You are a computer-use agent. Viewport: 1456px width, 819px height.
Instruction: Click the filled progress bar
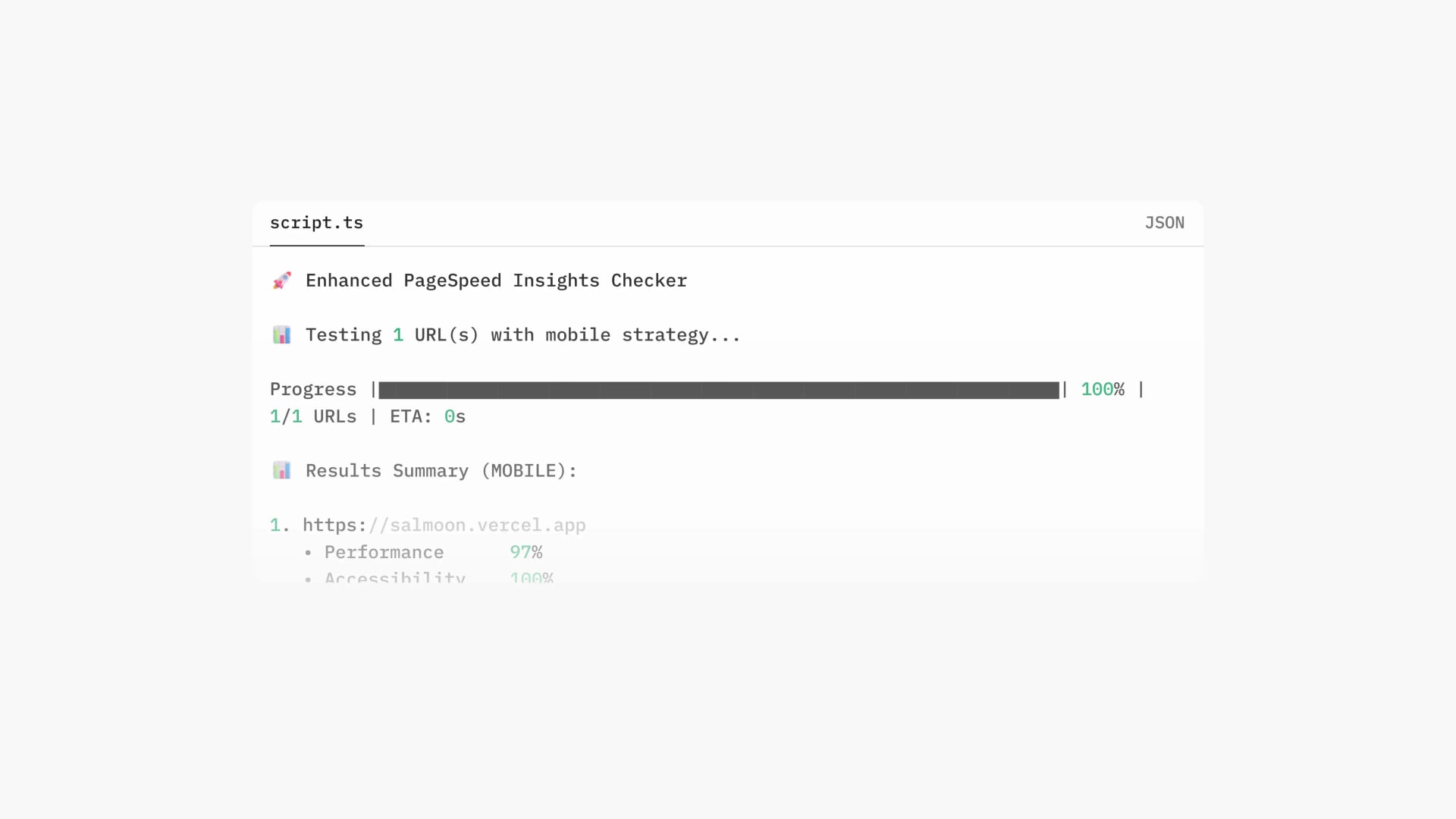pyautogui.click(x=719, y=390)
